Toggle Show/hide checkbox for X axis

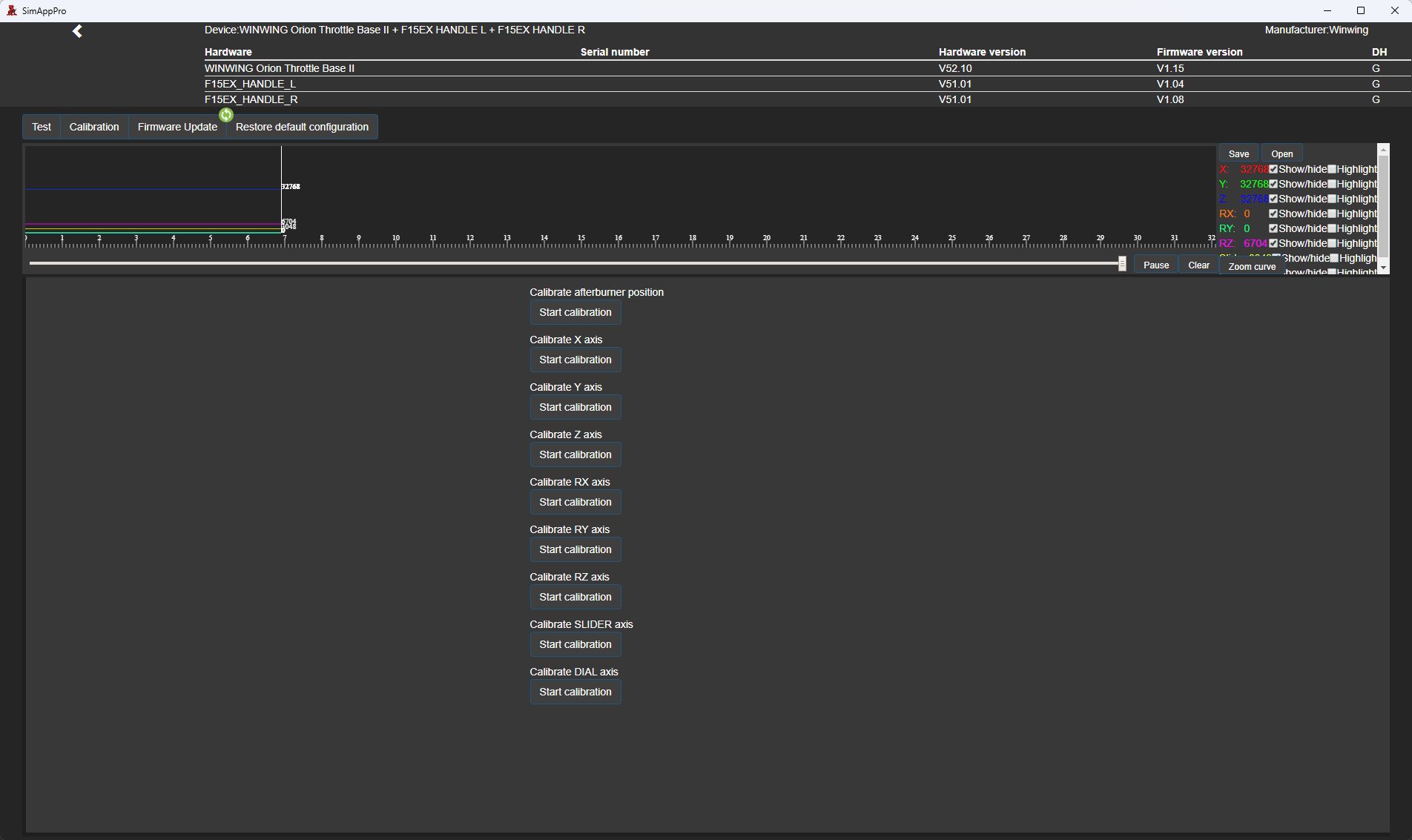coord(1273,169)
